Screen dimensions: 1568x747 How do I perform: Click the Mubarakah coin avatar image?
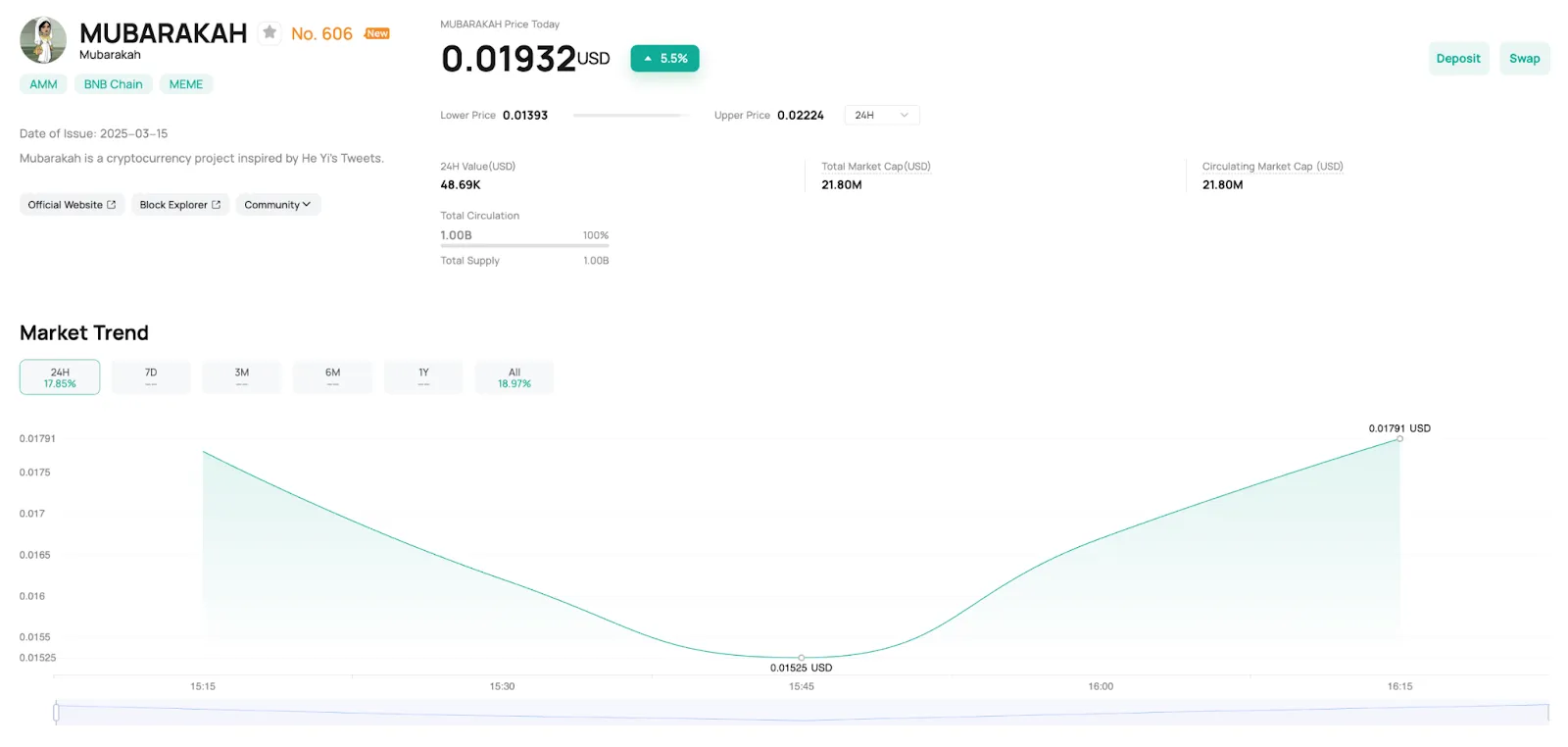coord(43,40)
